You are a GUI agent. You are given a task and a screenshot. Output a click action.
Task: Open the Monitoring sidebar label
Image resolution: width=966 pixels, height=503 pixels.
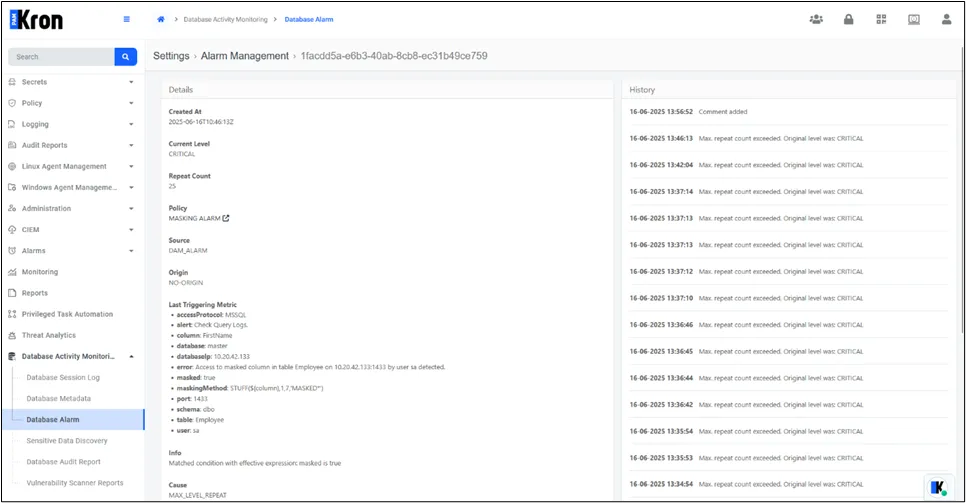click(40, 272)
